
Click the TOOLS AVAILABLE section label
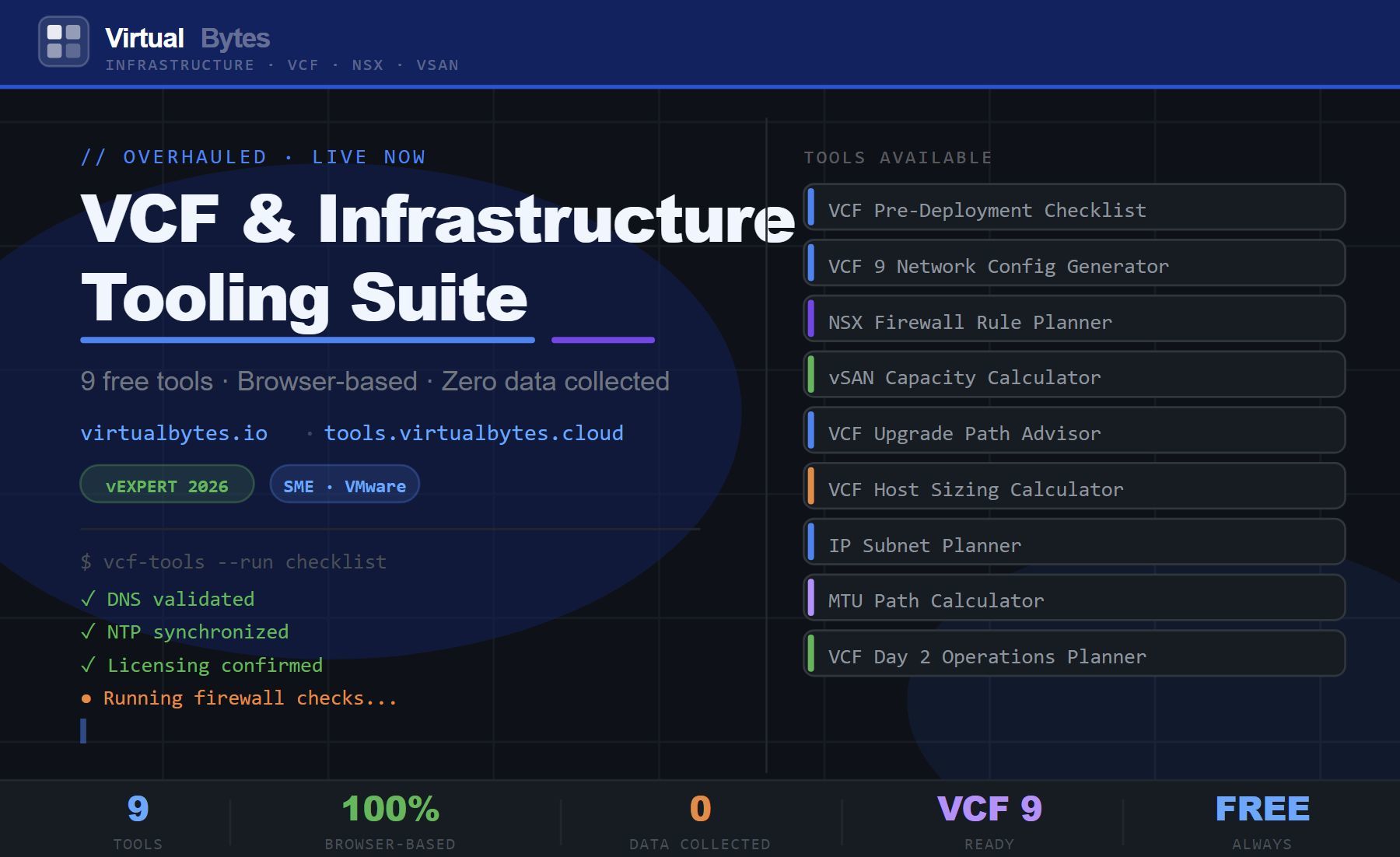[898, 158]
